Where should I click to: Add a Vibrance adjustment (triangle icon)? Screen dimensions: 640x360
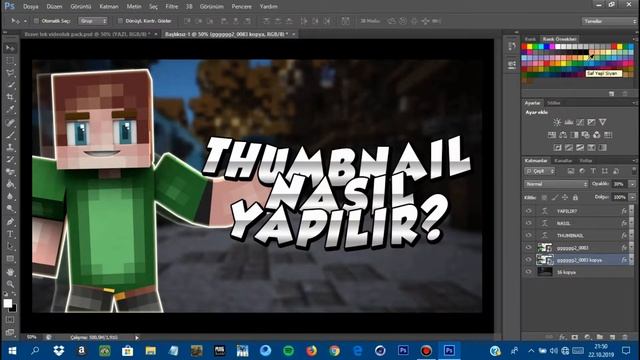tap(602, 122)
